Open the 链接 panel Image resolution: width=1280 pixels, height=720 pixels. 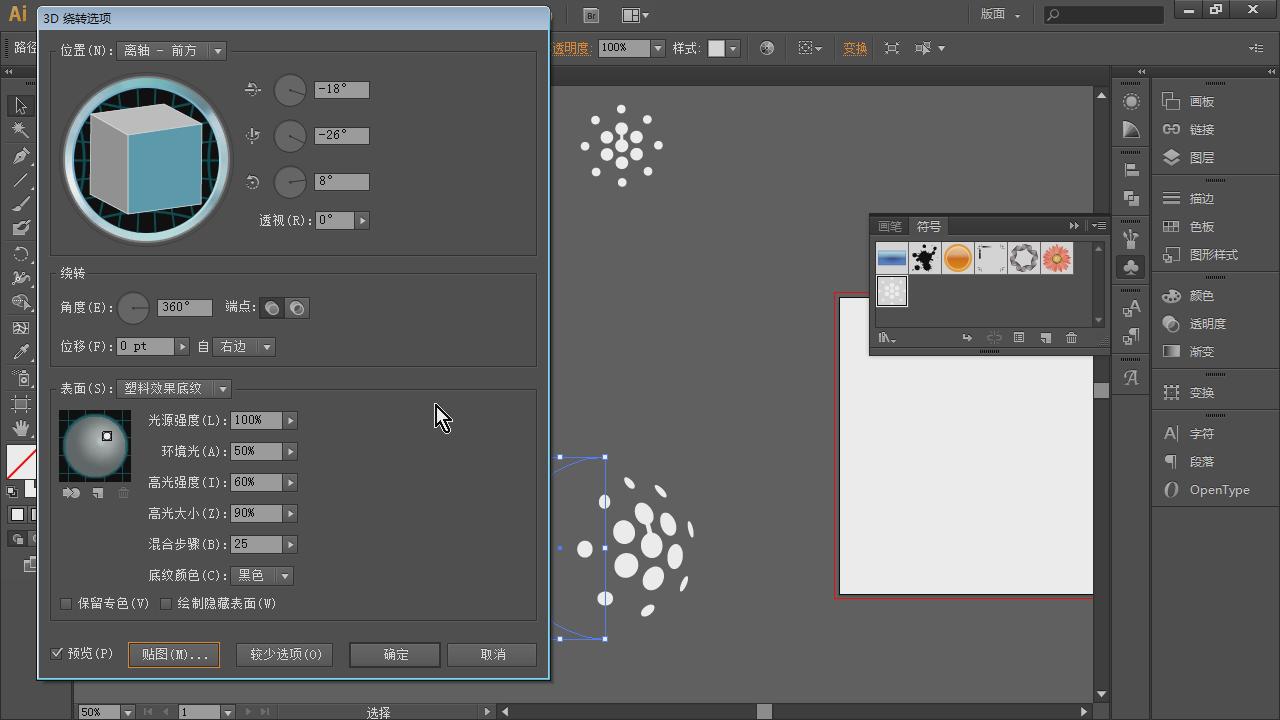coord(1190,129)
